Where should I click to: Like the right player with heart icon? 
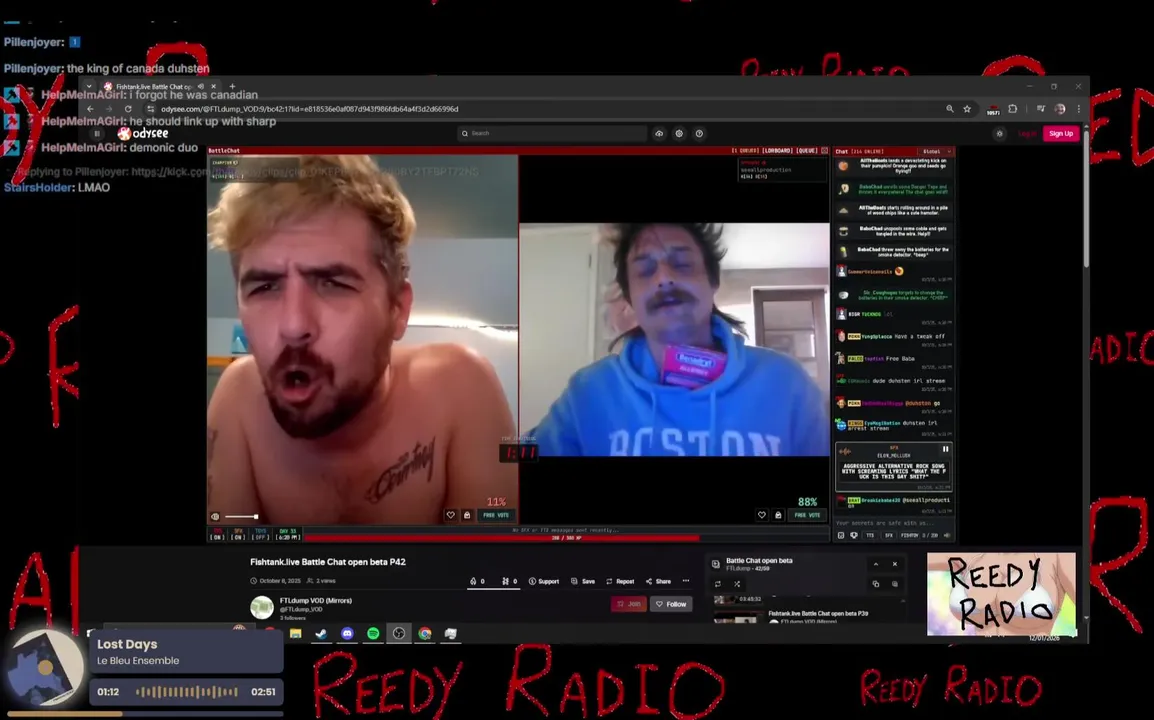pyautogui.click(x=762, y=515)
